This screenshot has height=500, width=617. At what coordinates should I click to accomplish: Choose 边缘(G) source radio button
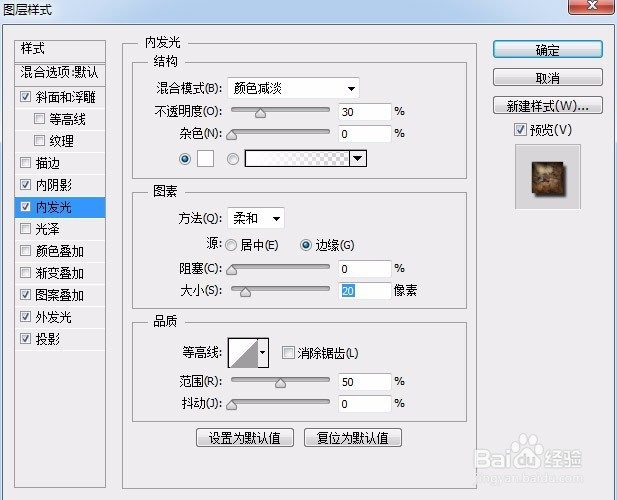click(x=305, y=245)
